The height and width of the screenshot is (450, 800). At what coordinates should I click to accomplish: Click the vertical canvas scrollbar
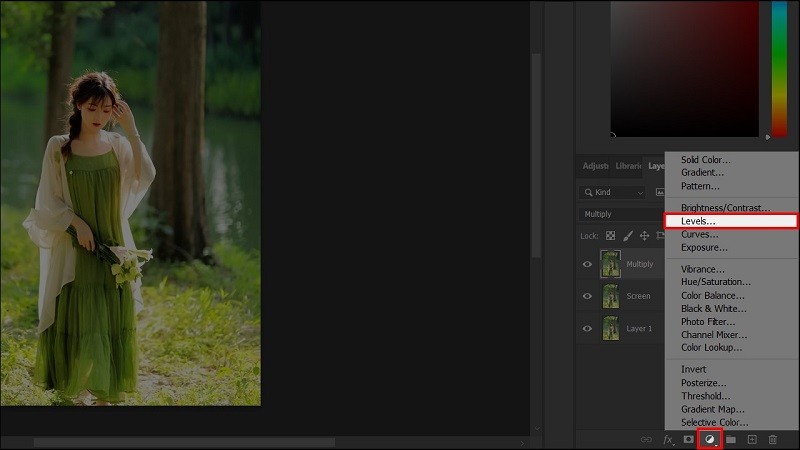tap(536, 156)
